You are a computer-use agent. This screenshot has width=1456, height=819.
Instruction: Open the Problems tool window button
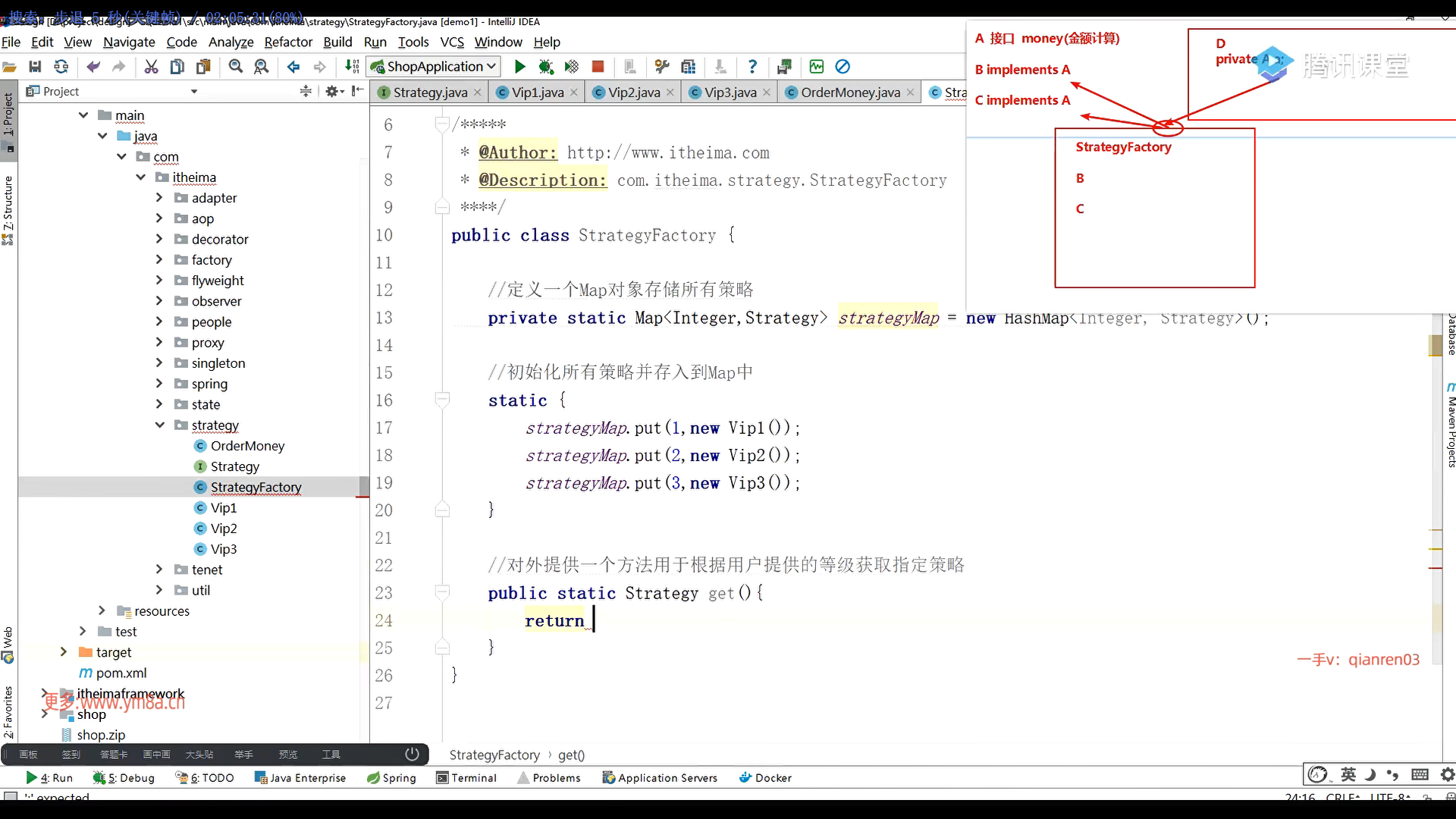[x=549, y=777]
